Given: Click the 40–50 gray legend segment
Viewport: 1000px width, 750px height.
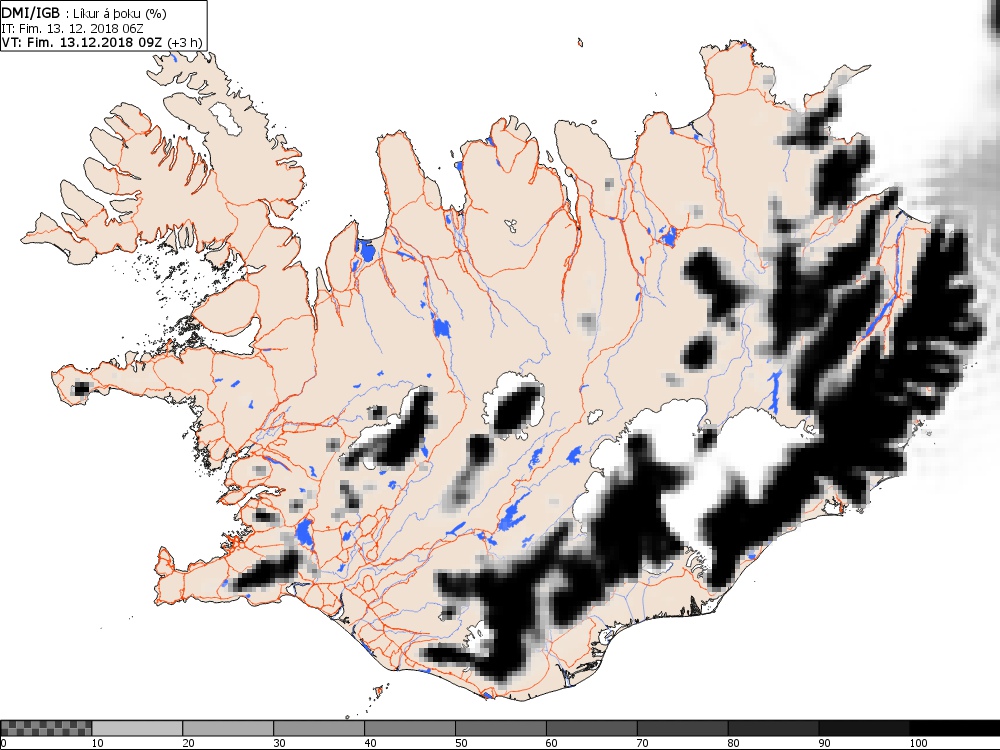Looking at the screenshot, I should tap(410, 728).
